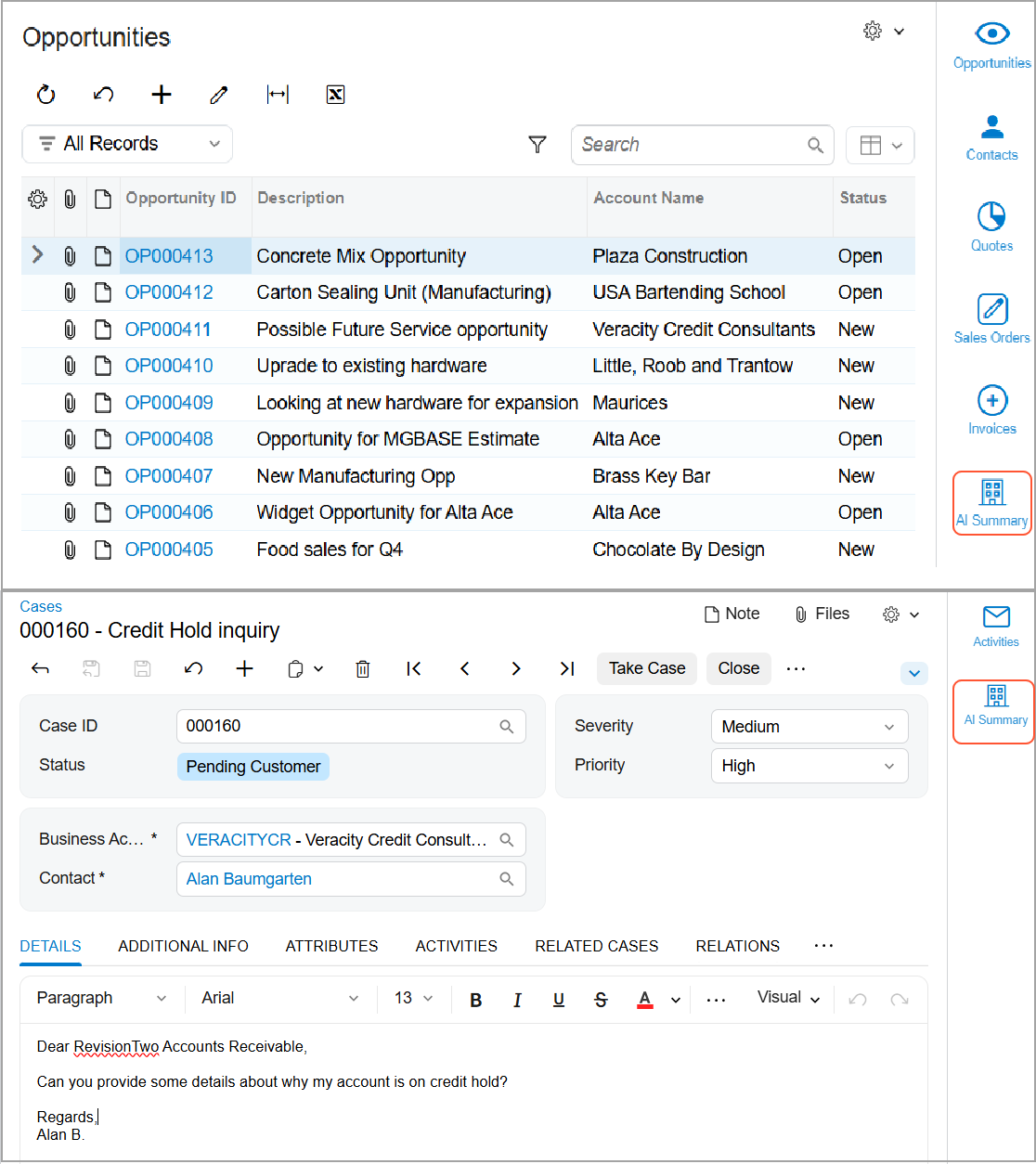Open the Arial font dropdown
Viewport: 1036px width, 1164px height.
[x=279, y=998]
